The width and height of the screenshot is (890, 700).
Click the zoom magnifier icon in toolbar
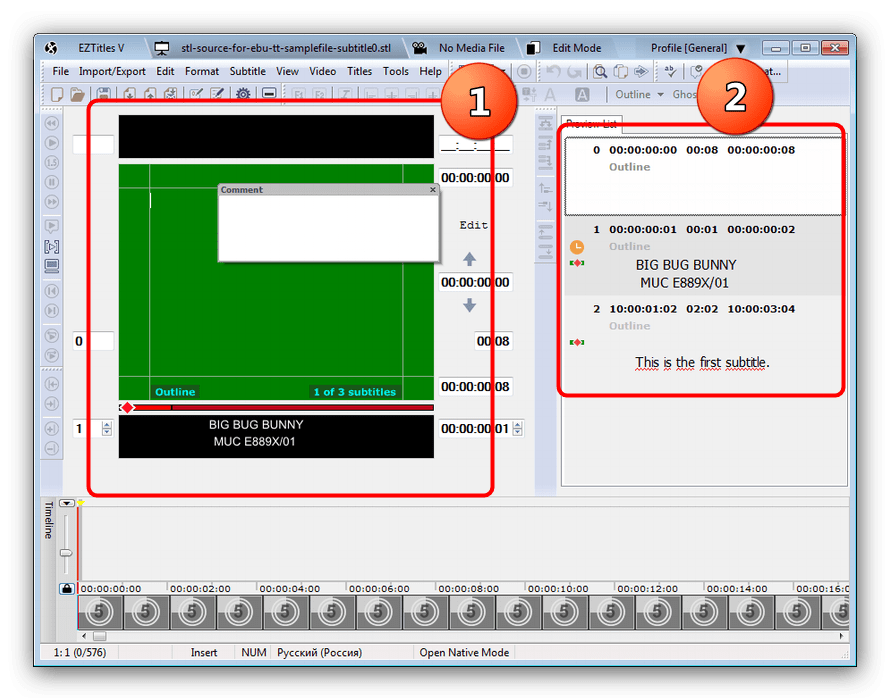pos(600,71)
